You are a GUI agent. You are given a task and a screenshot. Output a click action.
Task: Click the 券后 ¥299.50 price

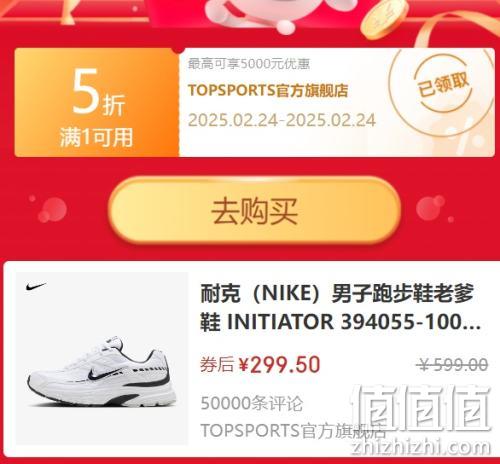click(x=260, y=364)
